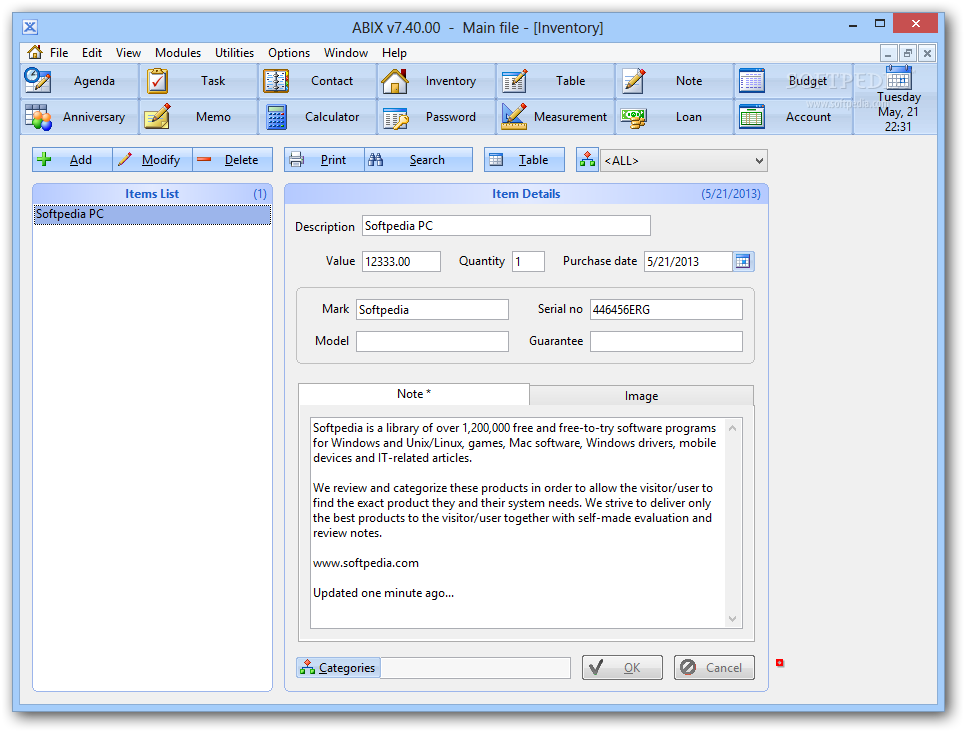Image resolution: width=965 pixels, height=732 pixels.
Task: Open the File menu
Action: (x=59, y=53)
